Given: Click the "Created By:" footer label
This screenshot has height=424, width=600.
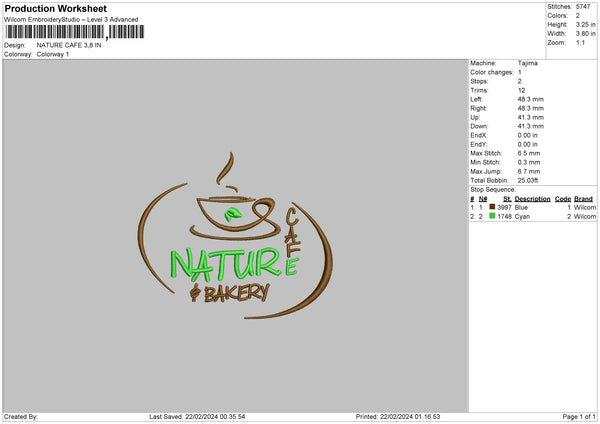Looking at the screenshot, I should (21, 417).
